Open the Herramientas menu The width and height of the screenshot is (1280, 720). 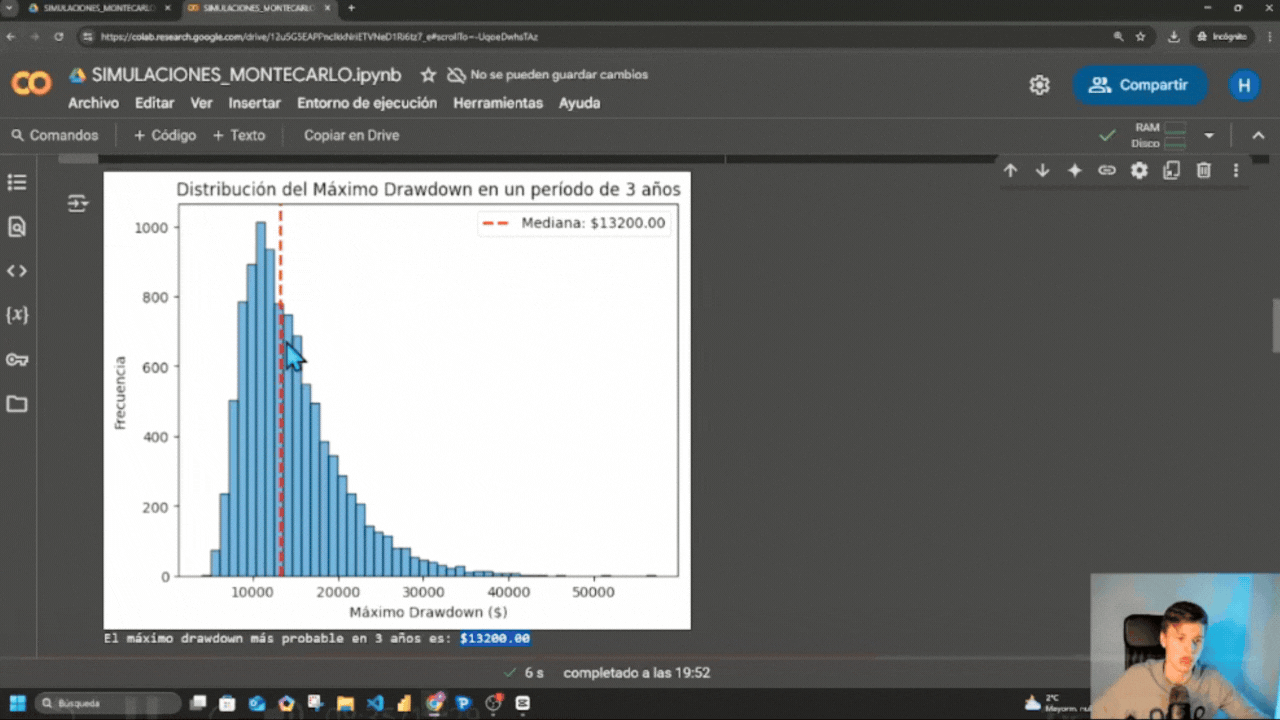pyautogui.click(x=497, y=103)
